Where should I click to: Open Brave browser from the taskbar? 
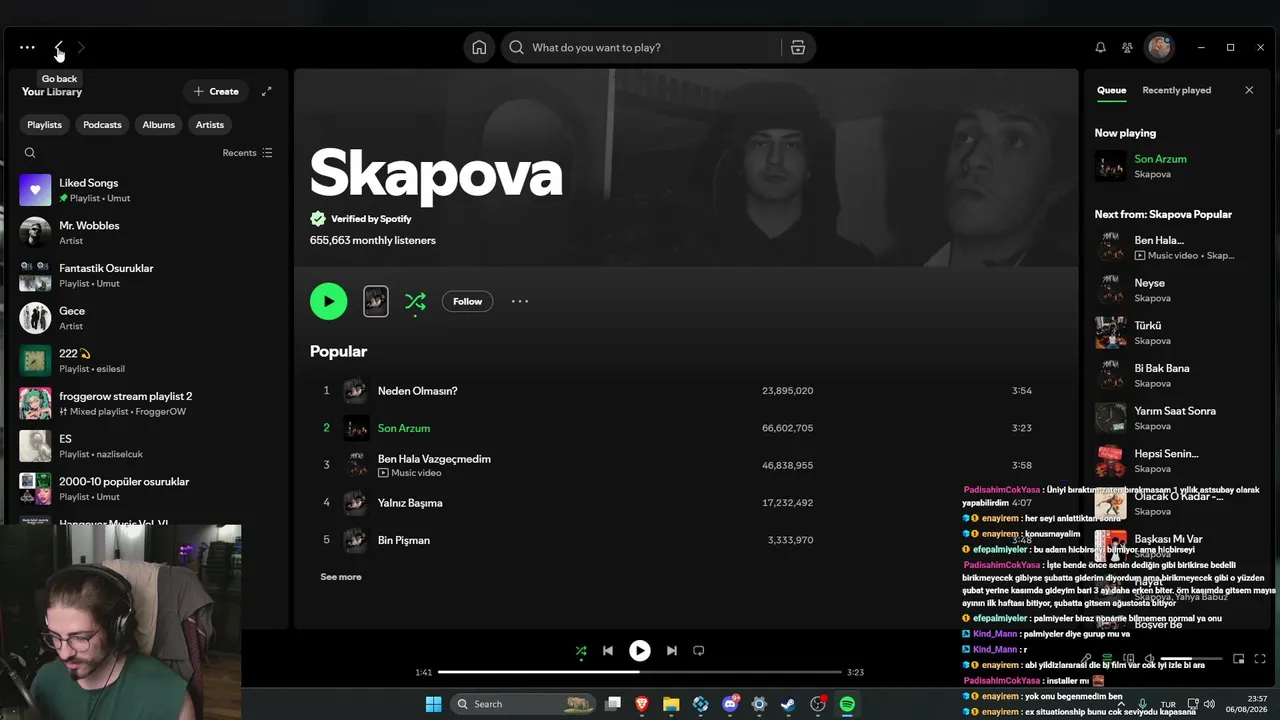click(x=642, y=704)
